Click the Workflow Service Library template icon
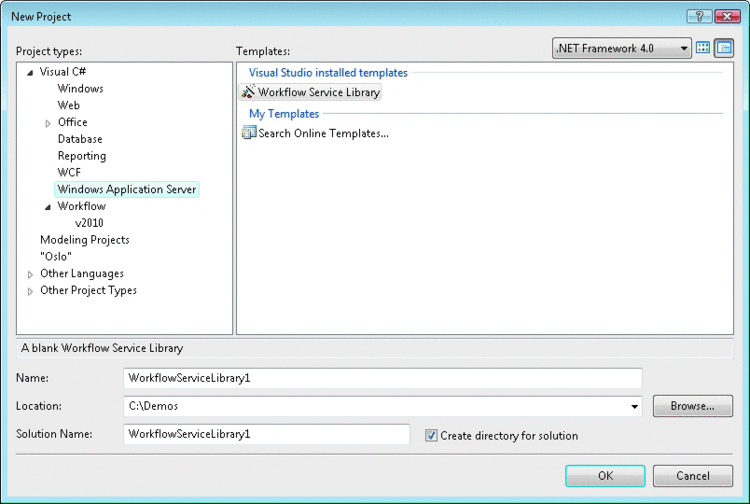 [248, 91]
